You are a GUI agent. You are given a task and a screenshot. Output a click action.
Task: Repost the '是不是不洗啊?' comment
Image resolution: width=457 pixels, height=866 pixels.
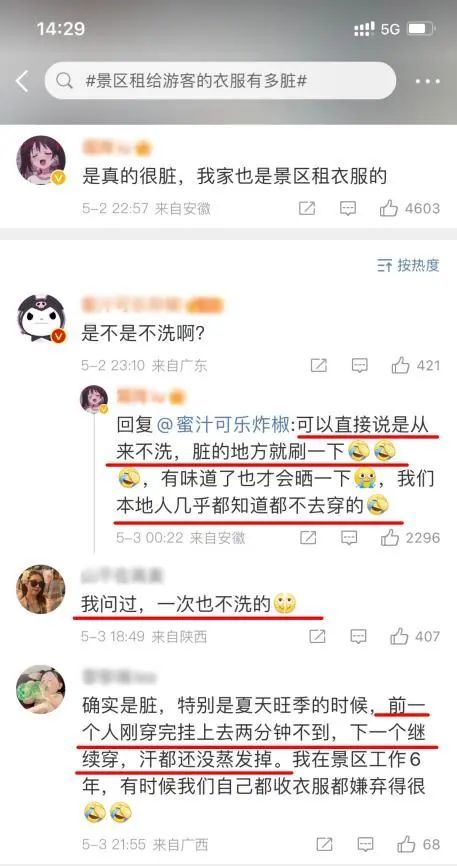pos(318,365)
